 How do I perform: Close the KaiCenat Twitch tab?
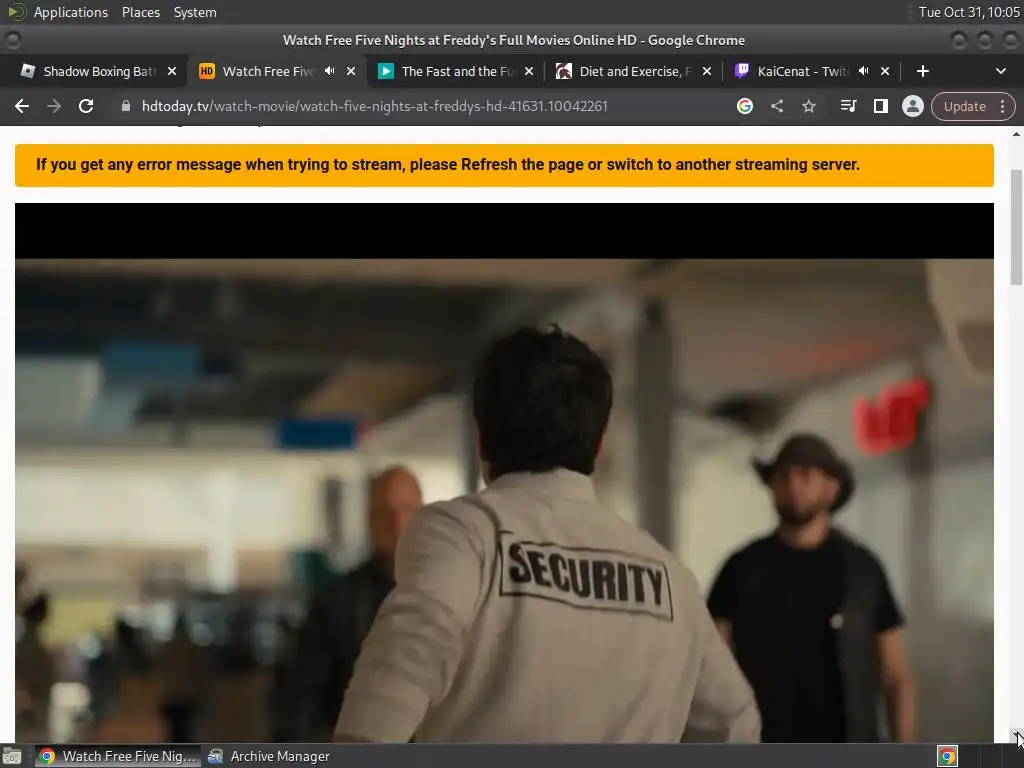[885, 71]
